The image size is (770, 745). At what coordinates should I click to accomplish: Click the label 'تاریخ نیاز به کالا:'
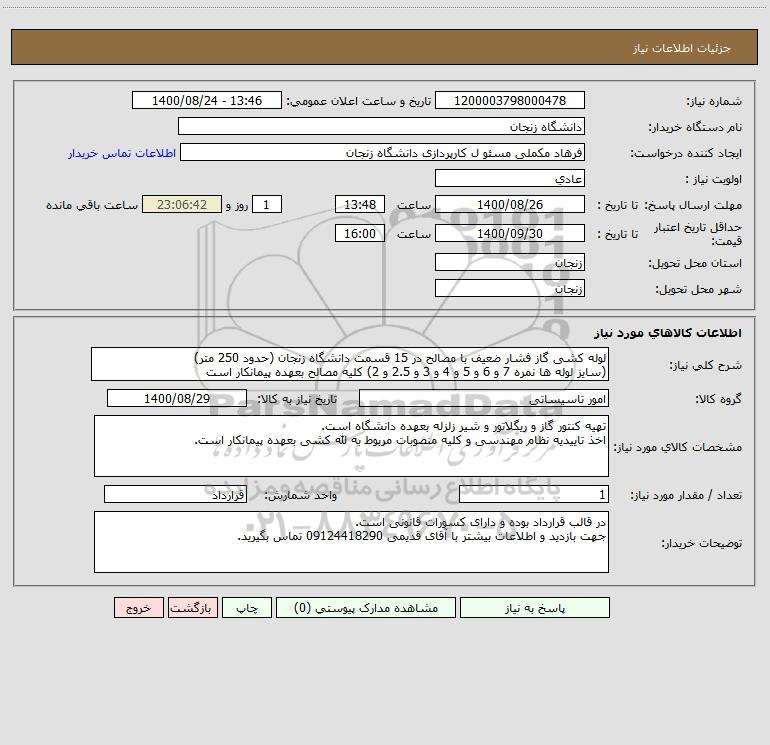[298, 399]
